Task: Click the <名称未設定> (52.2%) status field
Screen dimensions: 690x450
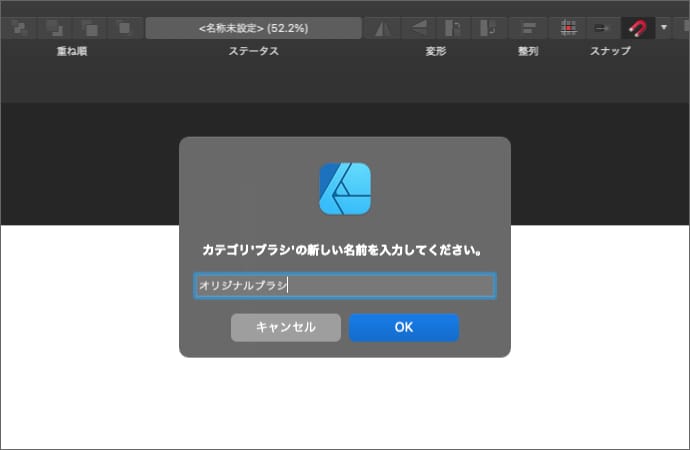Action: 252,27
